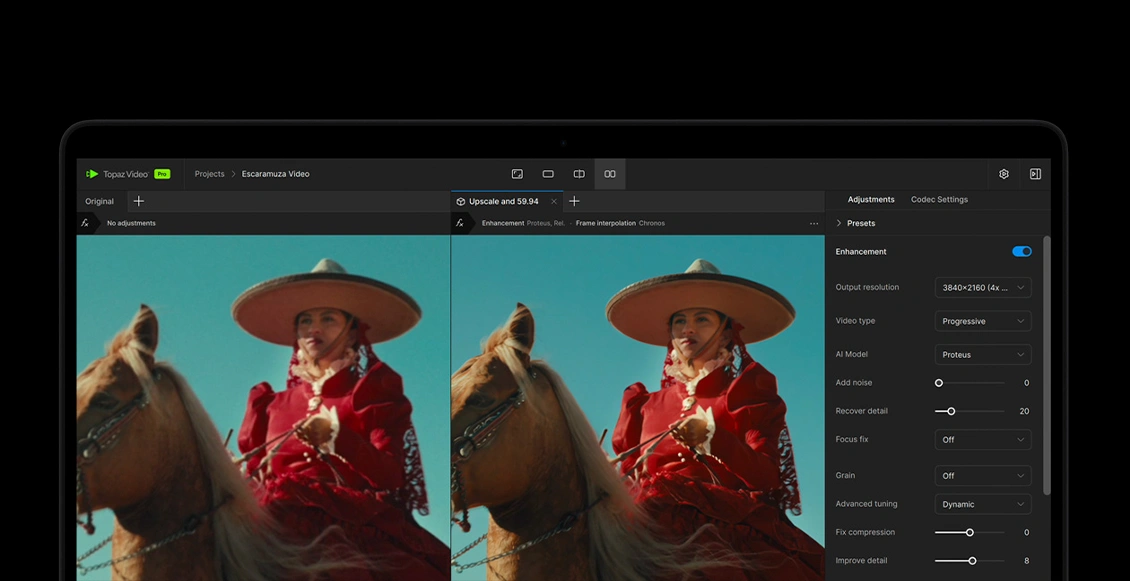This screenshot has height=581, width=1130.
Task: Add new tab next to Original
Action: 139,201
